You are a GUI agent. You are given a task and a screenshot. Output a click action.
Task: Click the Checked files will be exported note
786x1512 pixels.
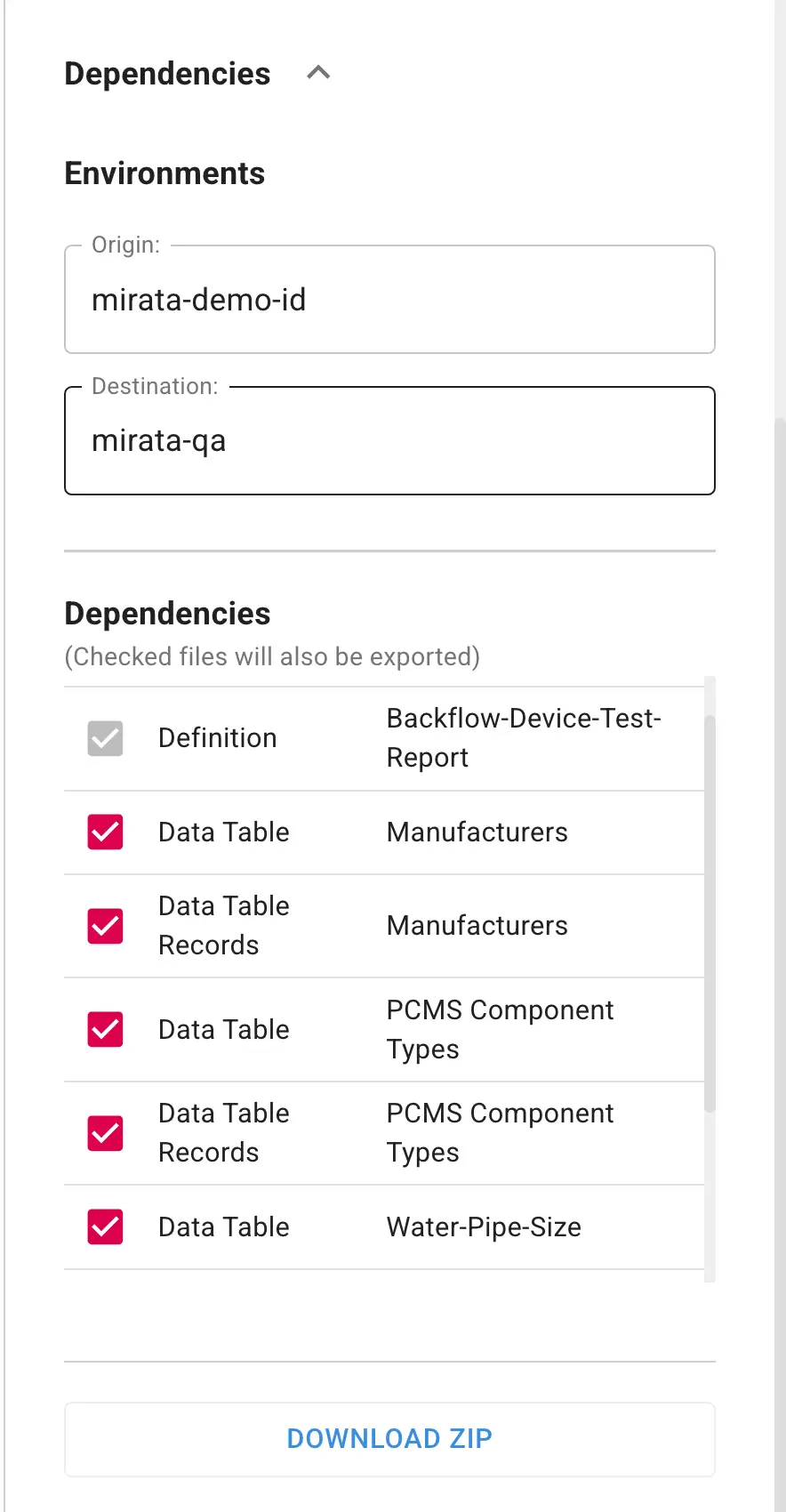pyautogui.click(x=271, y=656)
